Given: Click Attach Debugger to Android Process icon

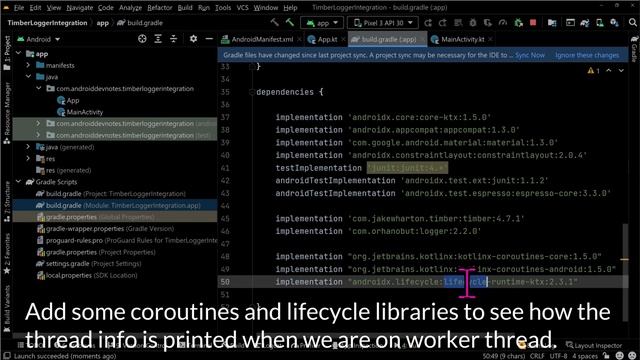Looking at the screenshot, I should click(518, 23).
